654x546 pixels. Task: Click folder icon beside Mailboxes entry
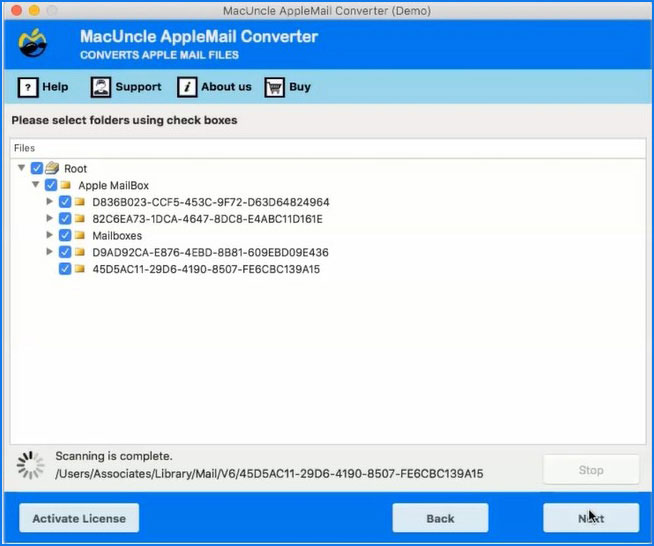point(80,235)
